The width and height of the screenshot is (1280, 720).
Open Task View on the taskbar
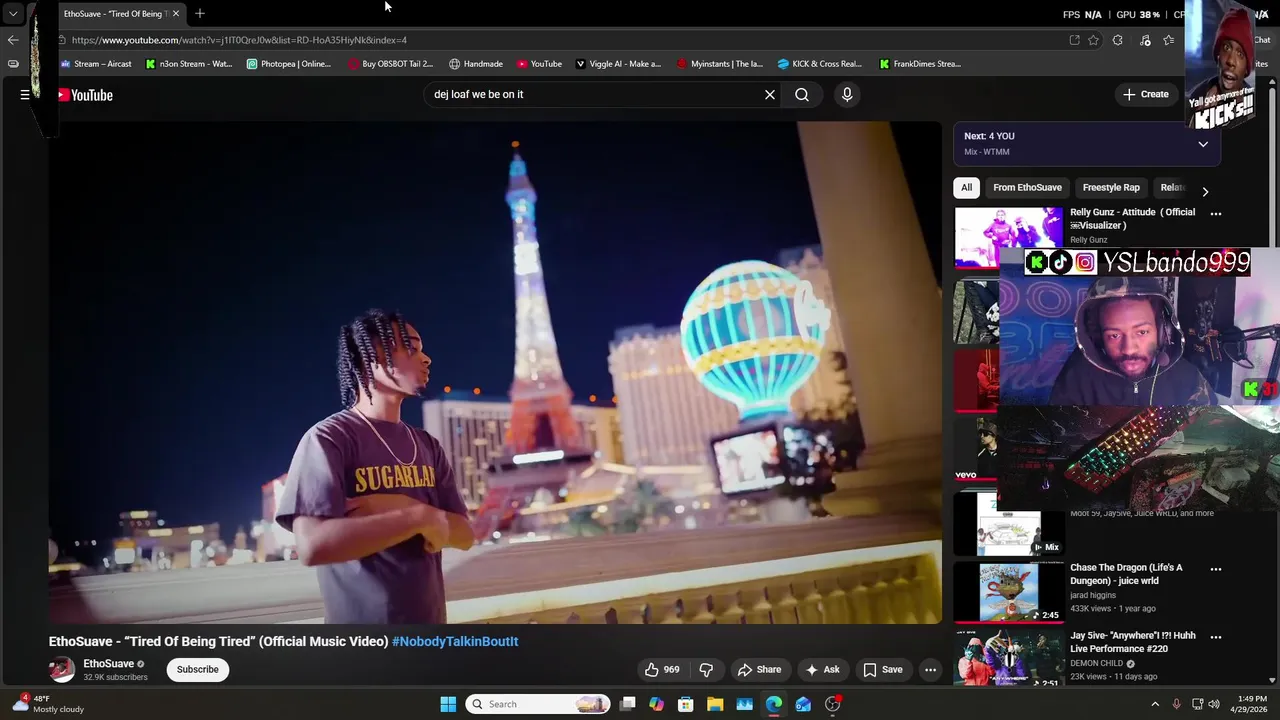coord(628,704)
